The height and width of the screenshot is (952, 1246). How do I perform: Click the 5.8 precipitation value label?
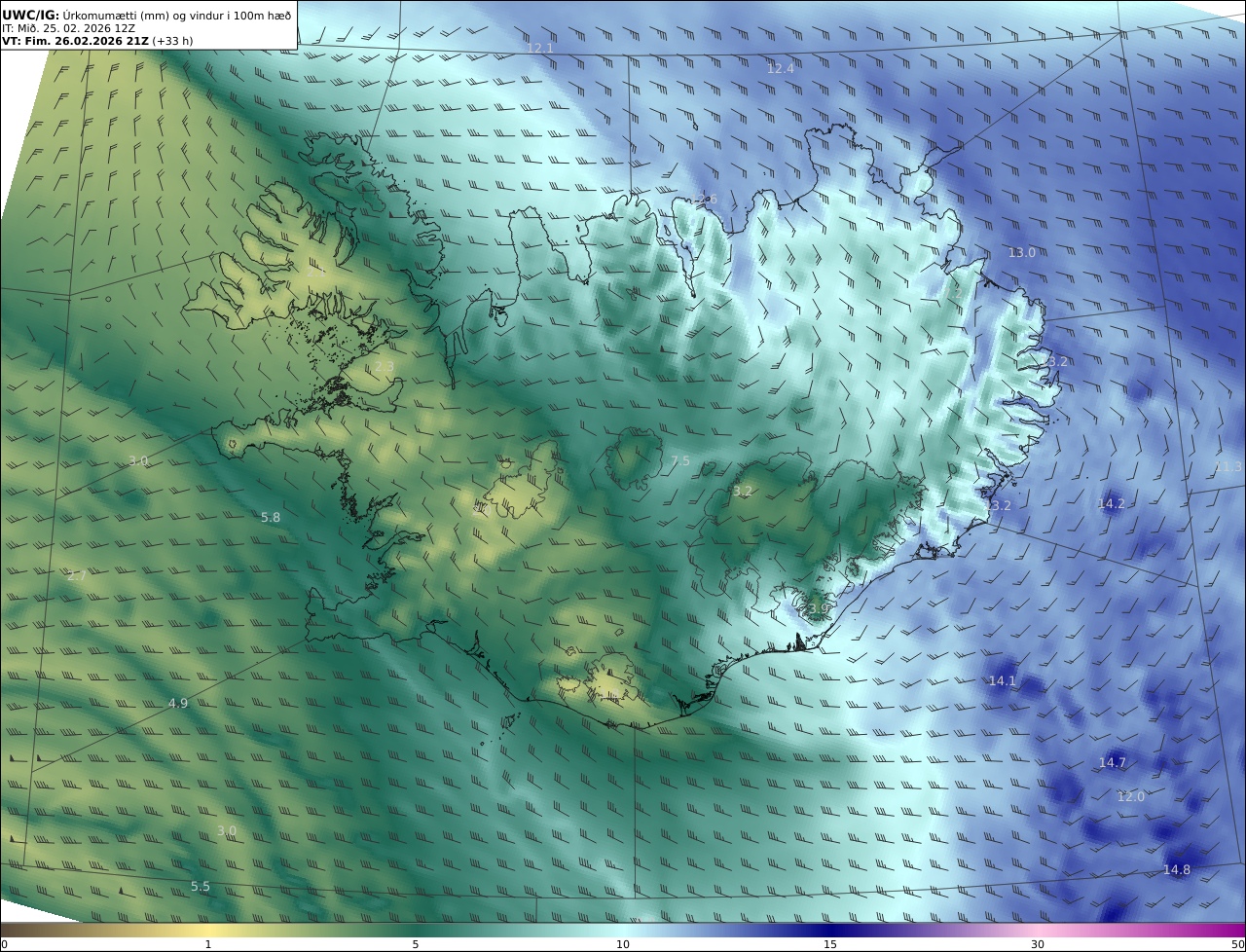click(270, 518)
